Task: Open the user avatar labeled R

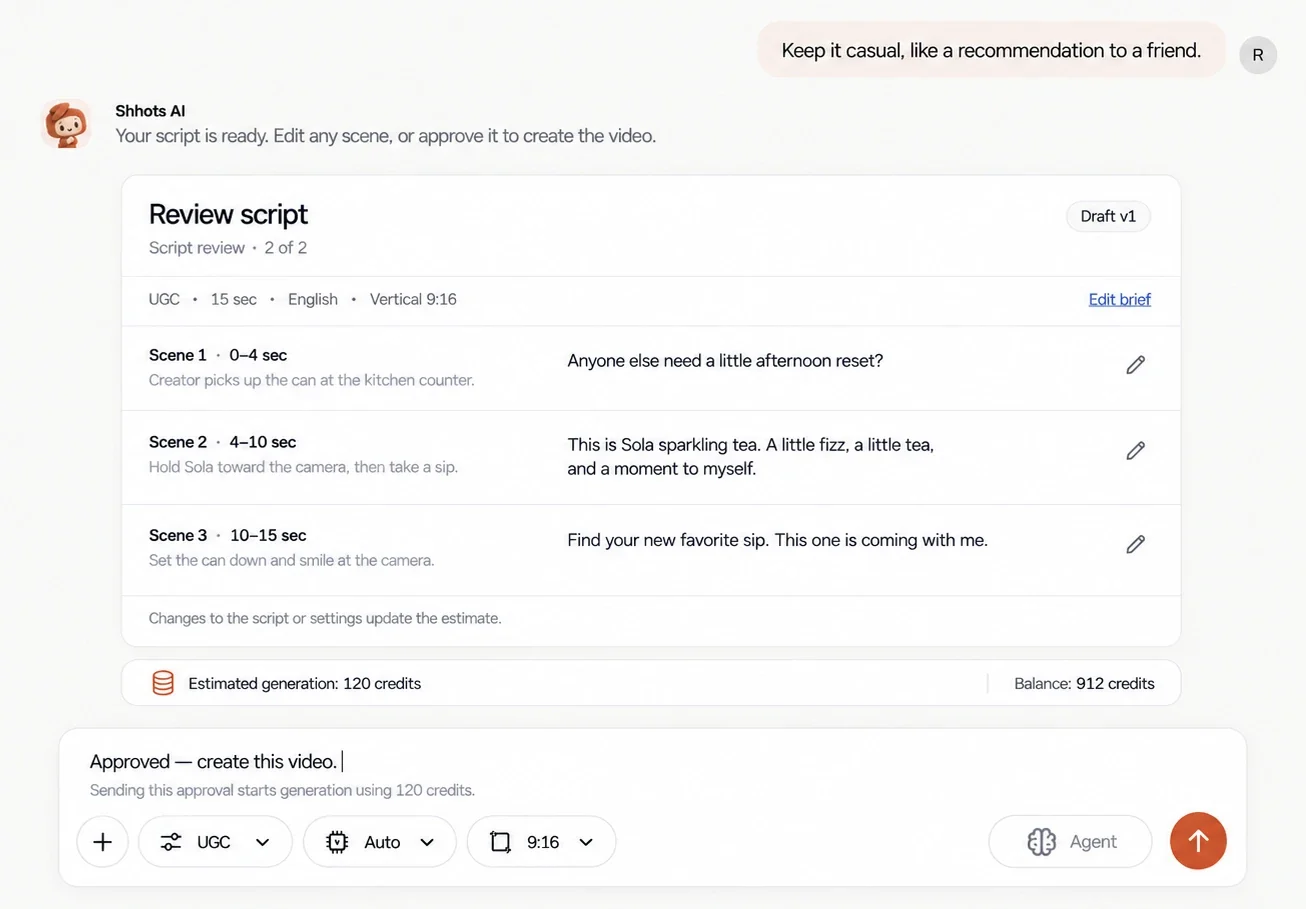Action: pyautogui.click(x=1258, y=55)
